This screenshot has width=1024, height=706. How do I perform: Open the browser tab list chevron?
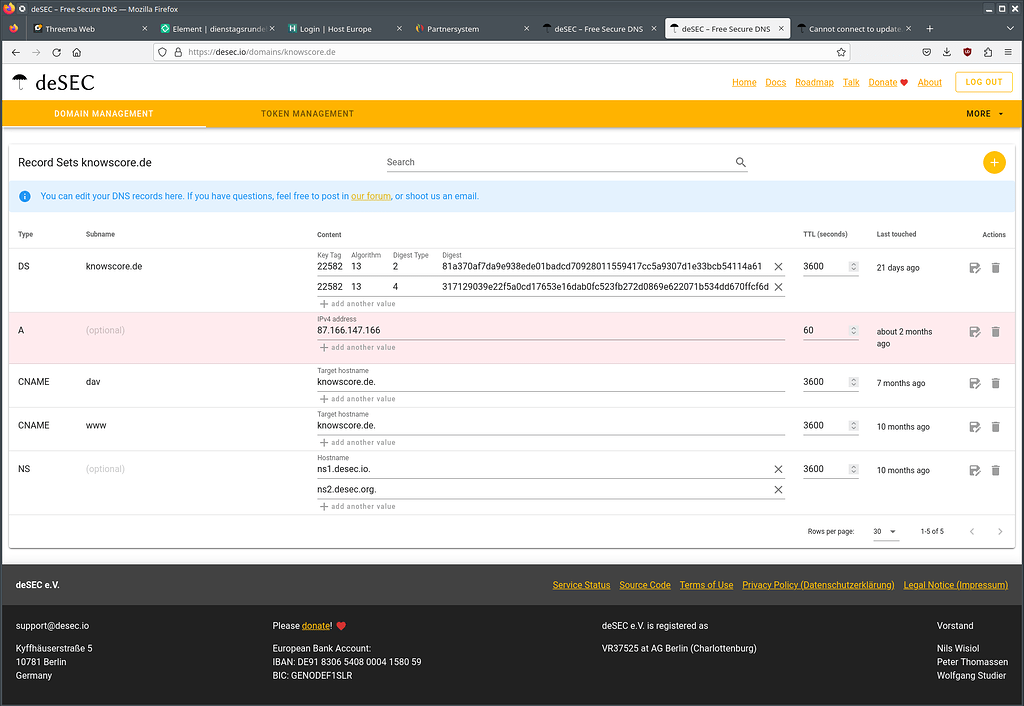(1009, 28)
